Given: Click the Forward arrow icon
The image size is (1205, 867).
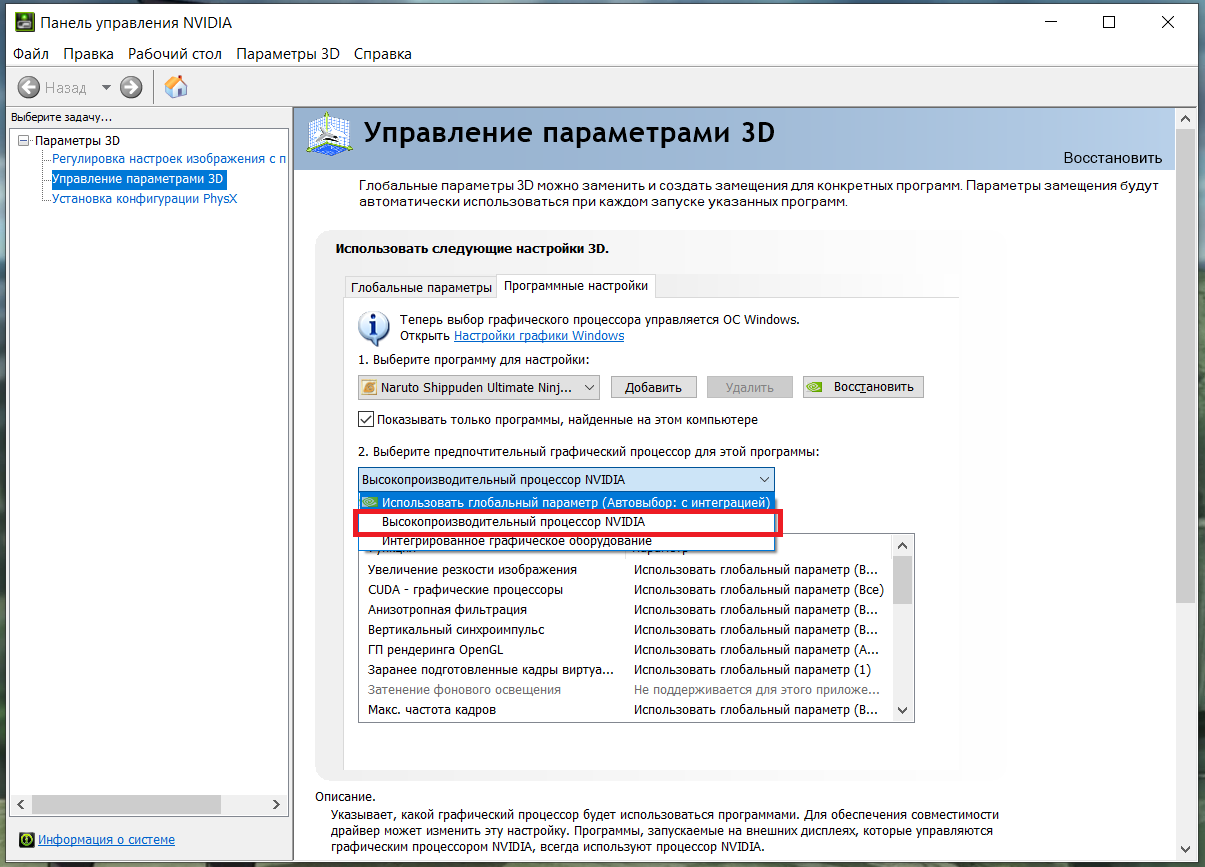Looking at the screenshot, I should [x=131, y=88].
